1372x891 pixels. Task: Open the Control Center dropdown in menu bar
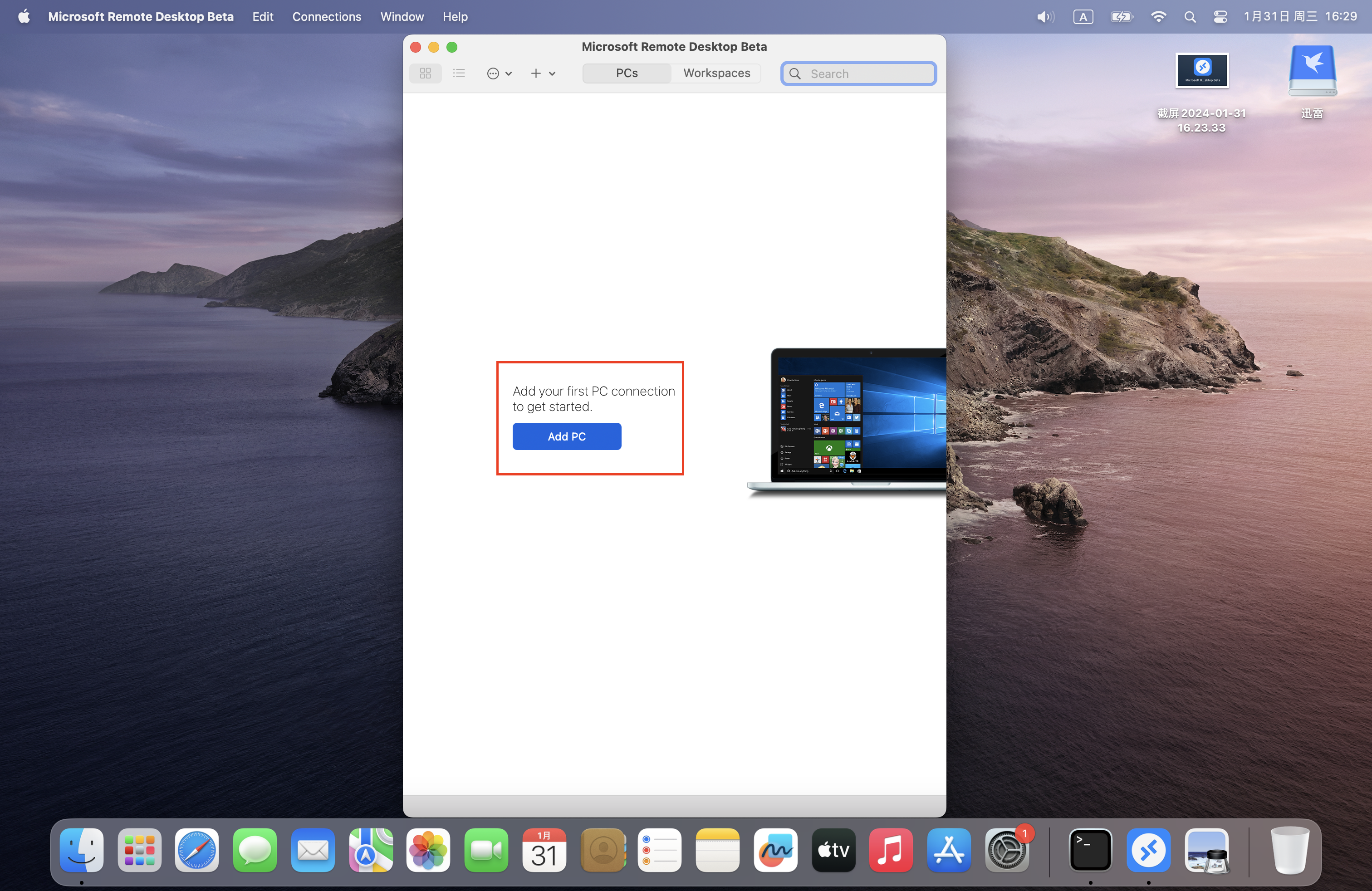point(1220,16)
